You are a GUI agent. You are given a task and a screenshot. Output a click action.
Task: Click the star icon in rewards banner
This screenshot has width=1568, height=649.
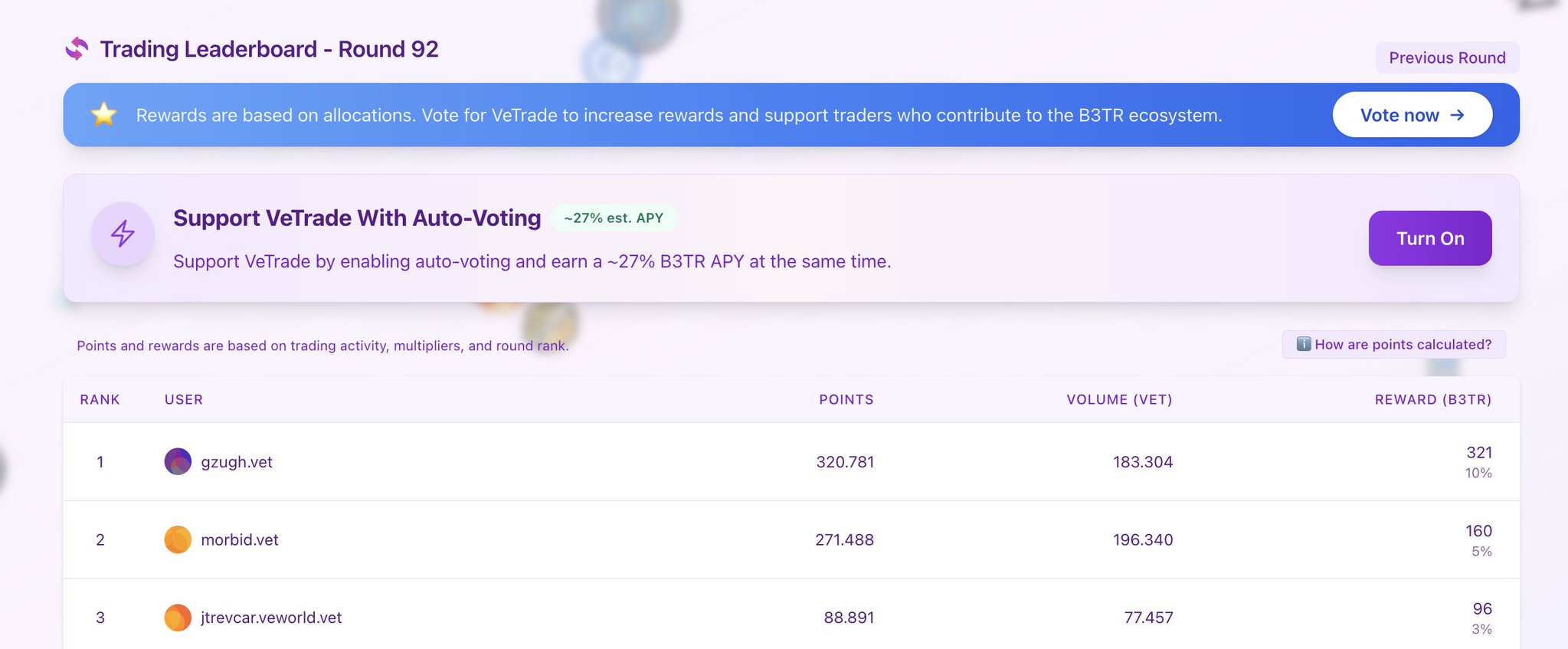(x=104, y=115)
